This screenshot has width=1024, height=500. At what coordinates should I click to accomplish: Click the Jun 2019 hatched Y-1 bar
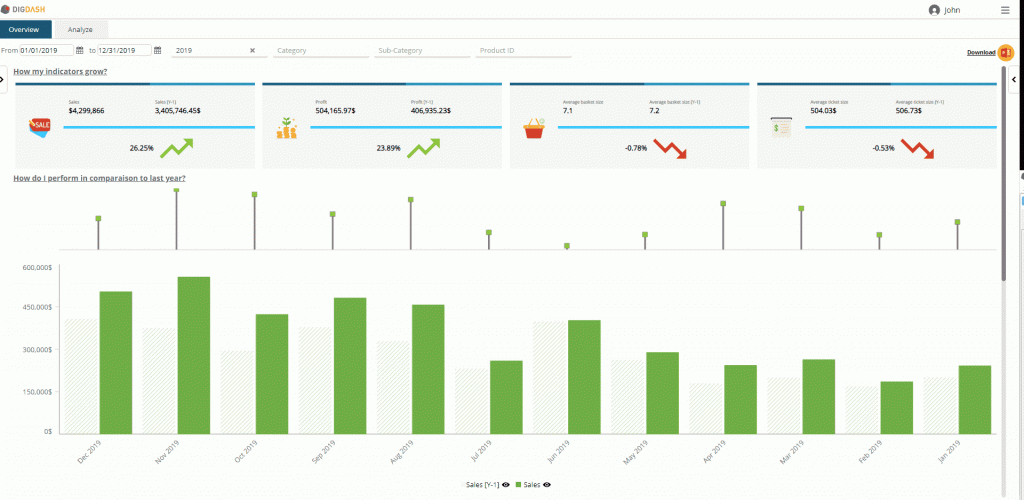point(551,378)
